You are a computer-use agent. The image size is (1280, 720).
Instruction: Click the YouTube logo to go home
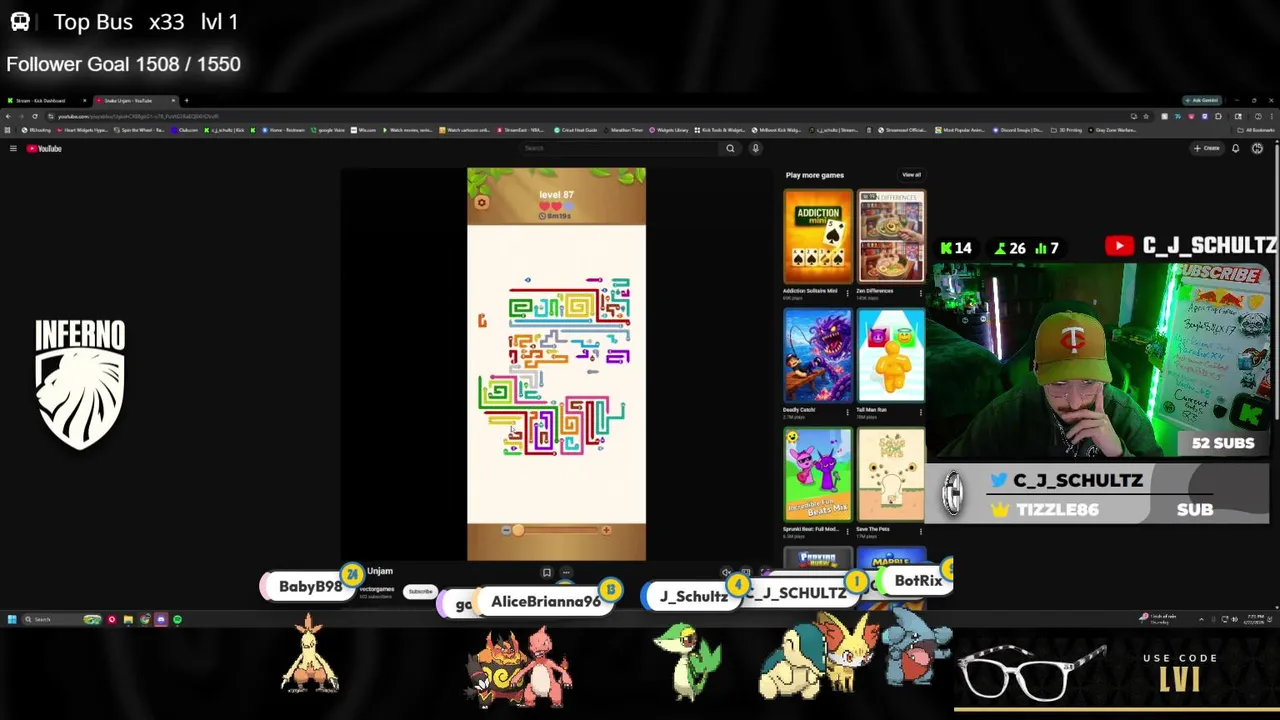(x=44, y=148)
